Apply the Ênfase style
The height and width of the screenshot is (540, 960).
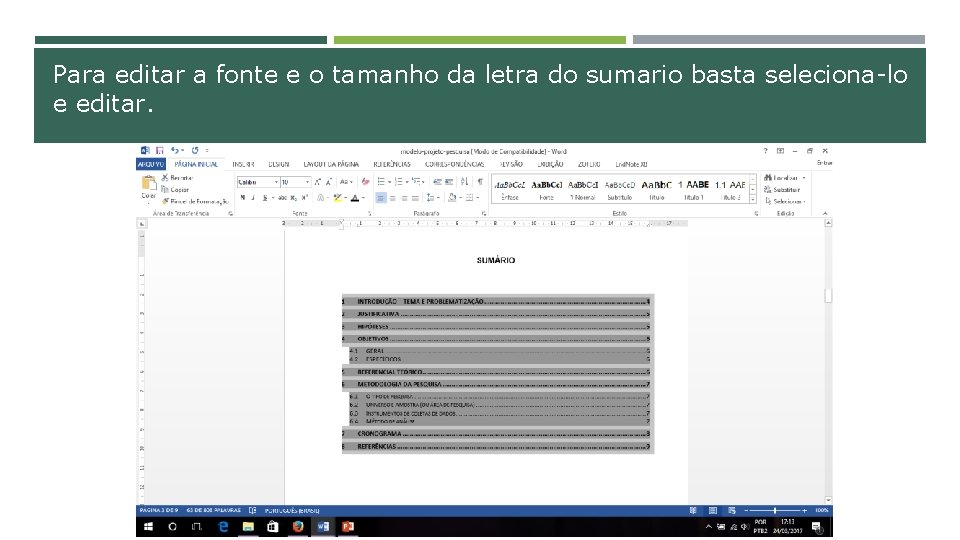(x=509, y=190)
